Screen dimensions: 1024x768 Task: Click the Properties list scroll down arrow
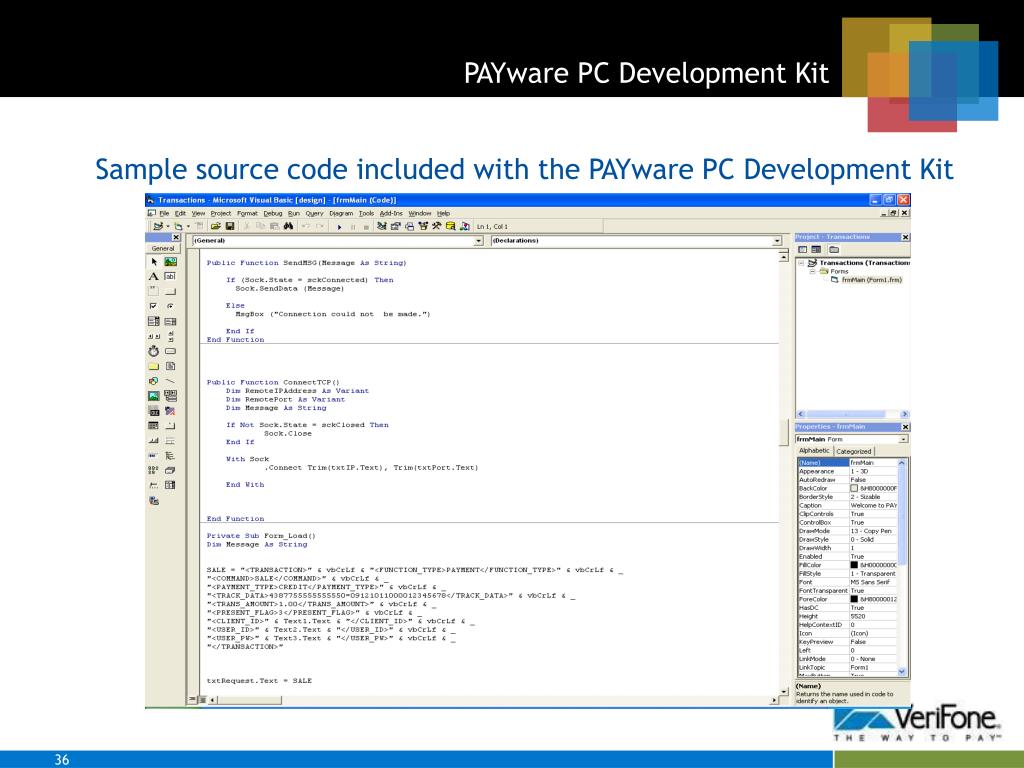(x=903, y=671)
